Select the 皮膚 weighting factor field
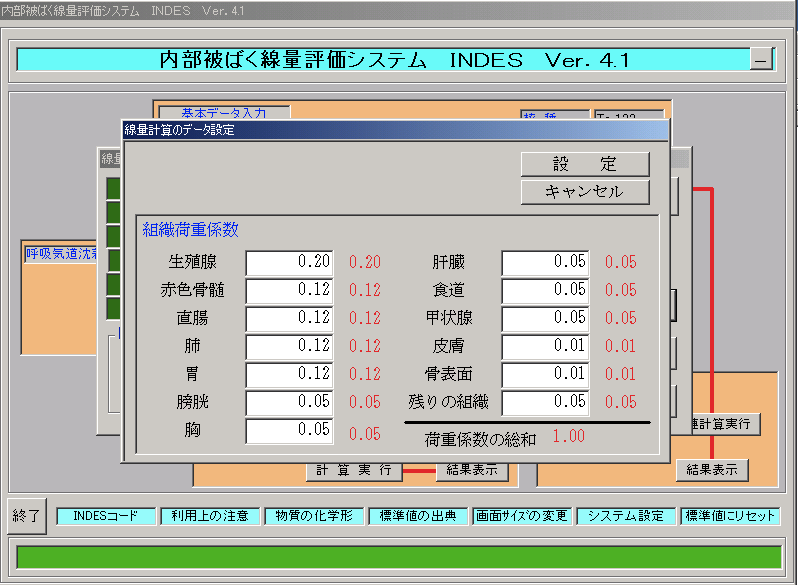The width and height of the screenshot is (798, 585). click(x=546, y=347)
